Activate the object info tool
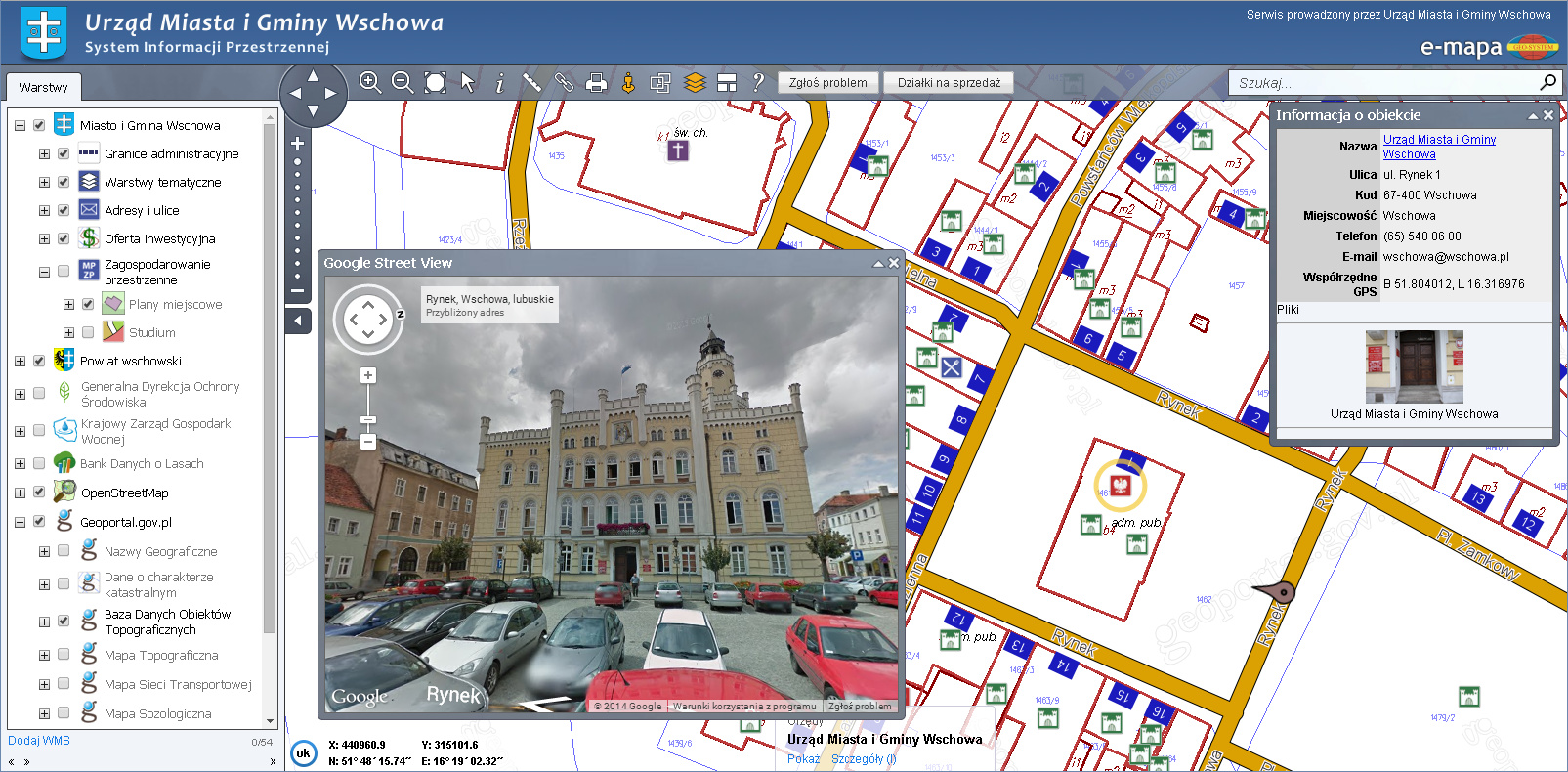The image size is (1568, 772). tap(499, 83)
